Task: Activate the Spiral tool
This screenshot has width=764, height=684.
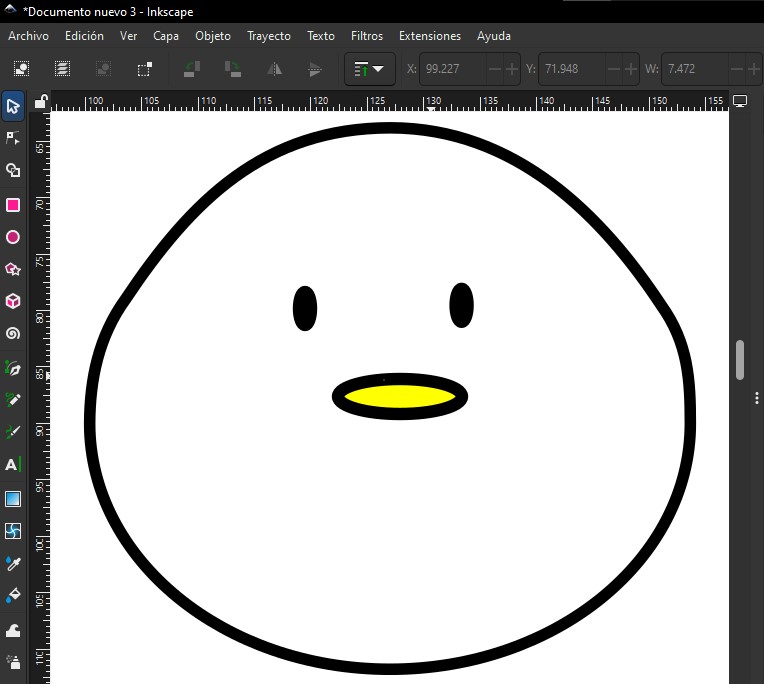Action: (x=13, y=334)
